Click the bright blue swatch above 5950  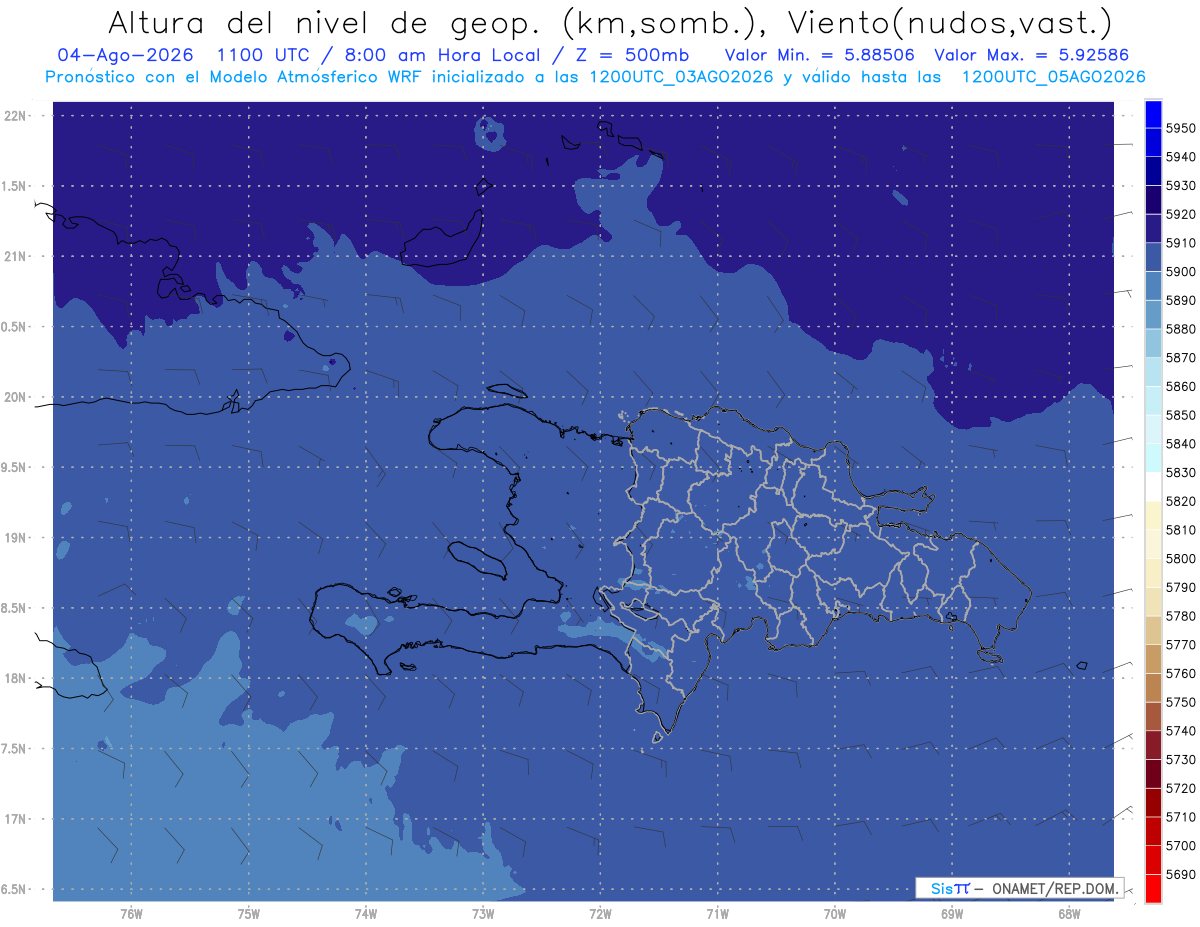1153,114
